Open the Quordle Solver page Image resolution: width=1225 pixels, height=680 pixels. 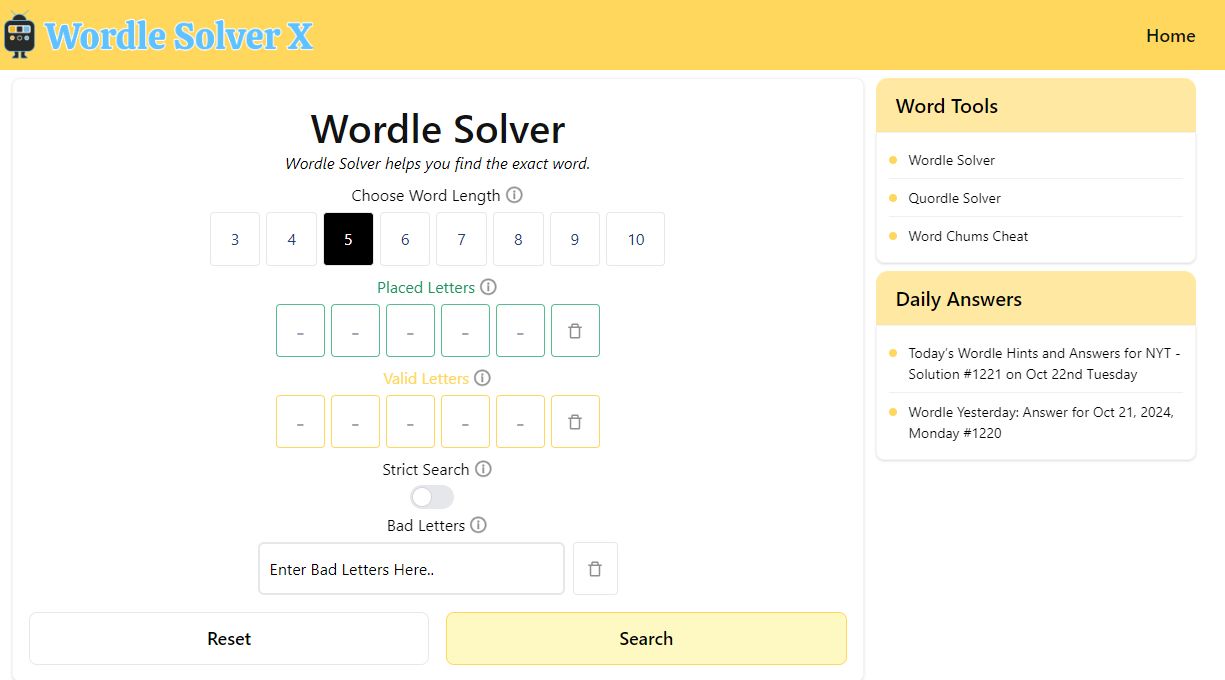(954, 198)
